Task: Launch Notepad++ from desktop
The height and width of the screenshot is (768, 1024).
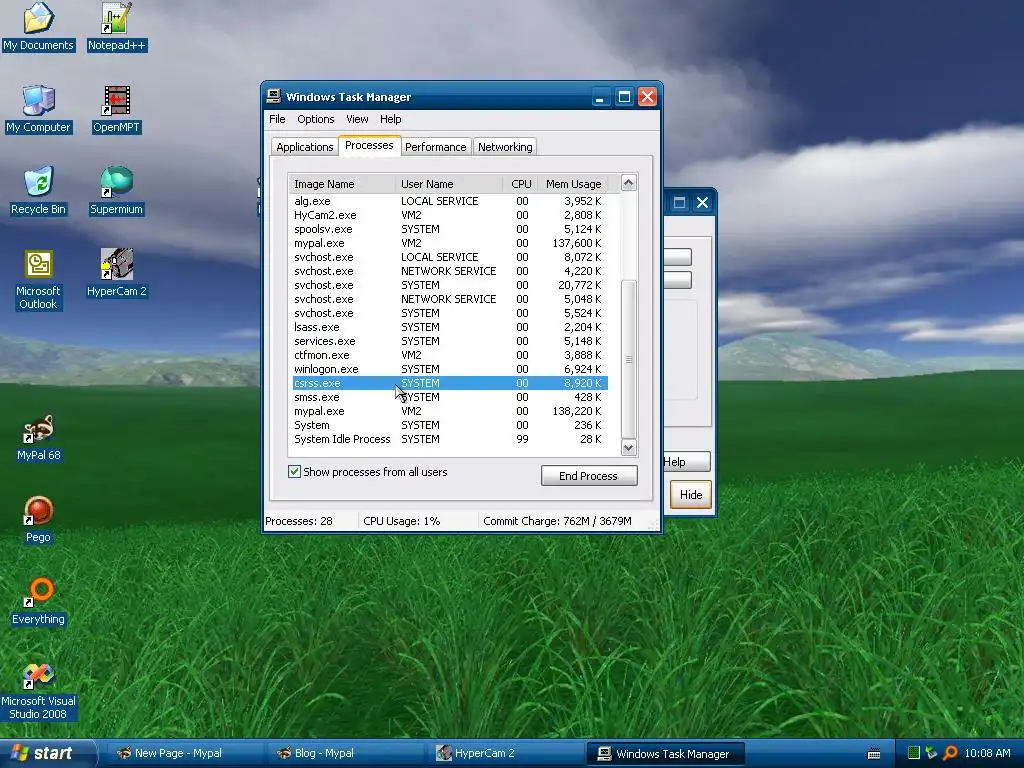Action: tap(117, 27)
